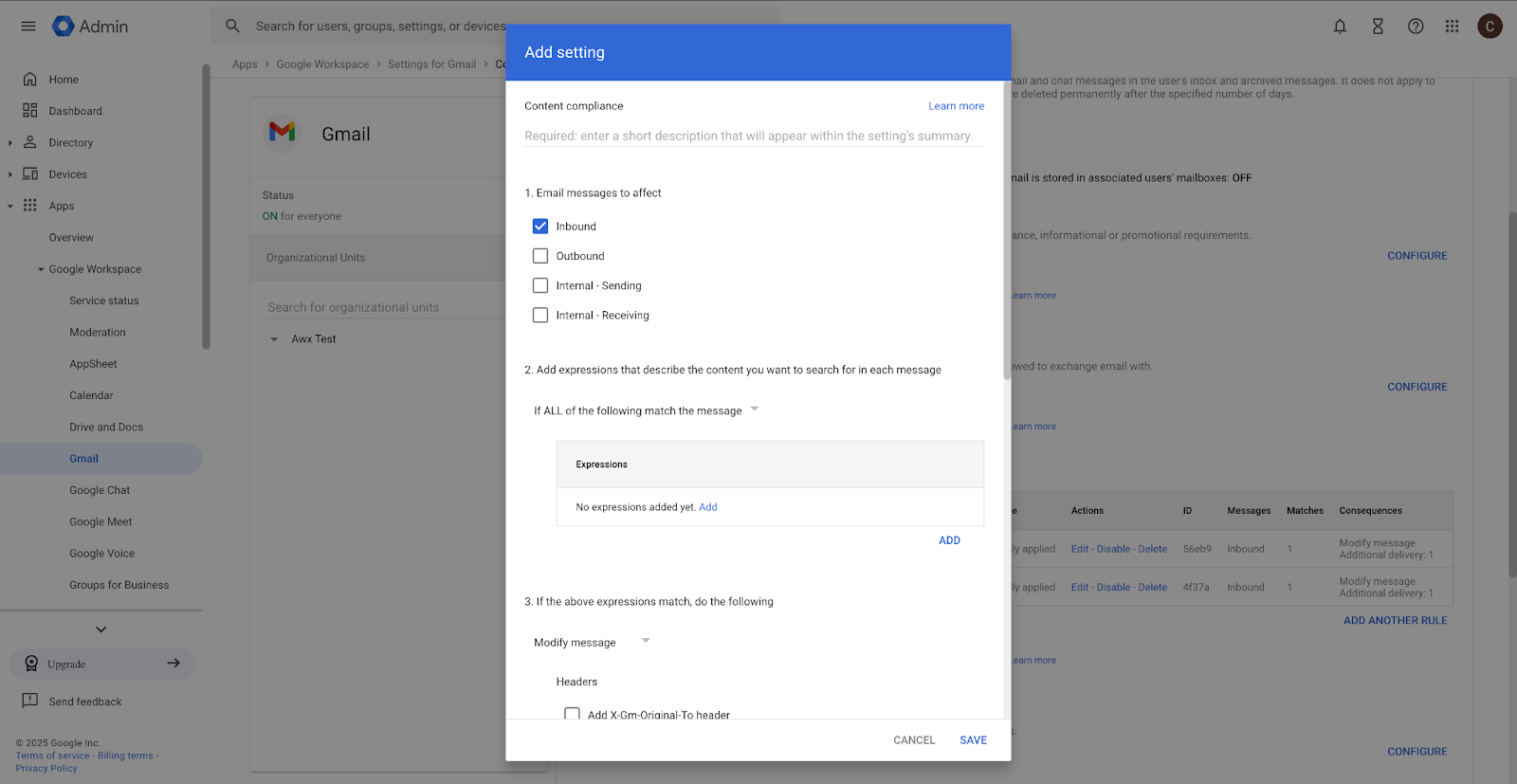This screenshot has width=1517, height=784.
Task: Open Google Voice in the sidebar
Action: [101, 554]
